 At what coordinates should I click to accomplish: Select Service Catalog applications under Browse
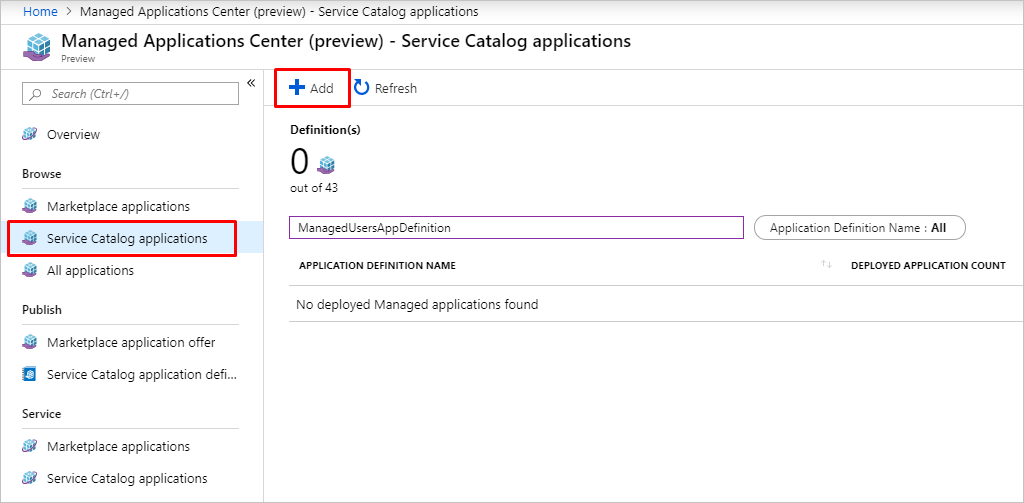click(127, 238)
